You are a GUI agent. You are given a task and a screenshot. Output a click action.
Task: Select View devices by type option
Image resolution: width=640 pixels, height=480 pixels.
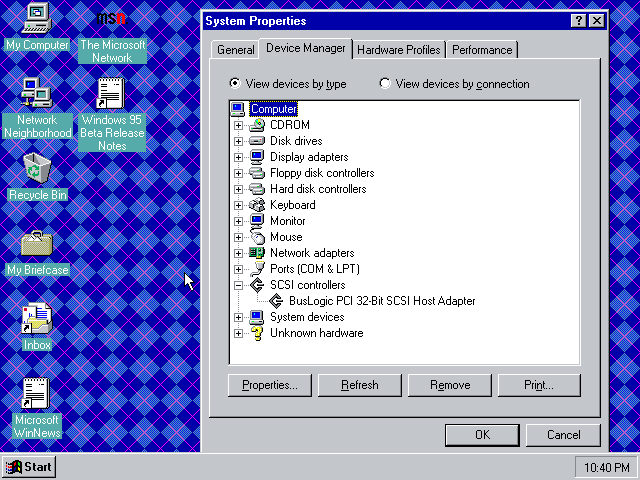288,84
